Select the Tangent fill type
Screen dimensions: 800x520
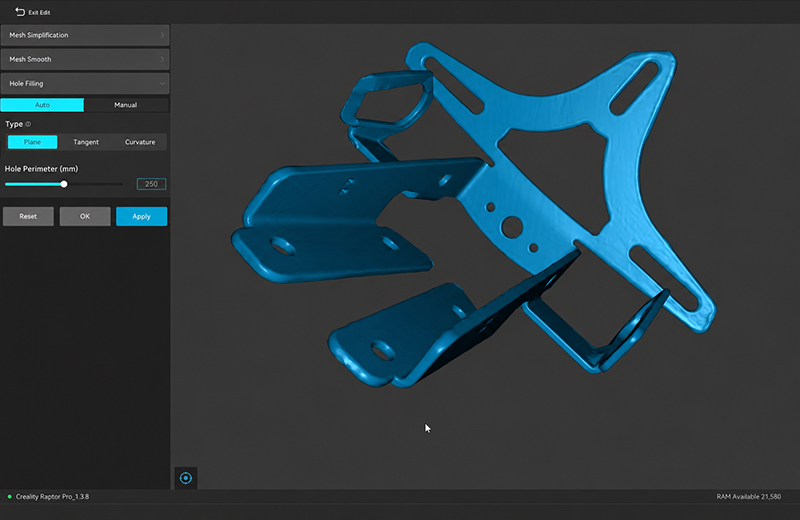pyautogui.click(x=86, y=142)
